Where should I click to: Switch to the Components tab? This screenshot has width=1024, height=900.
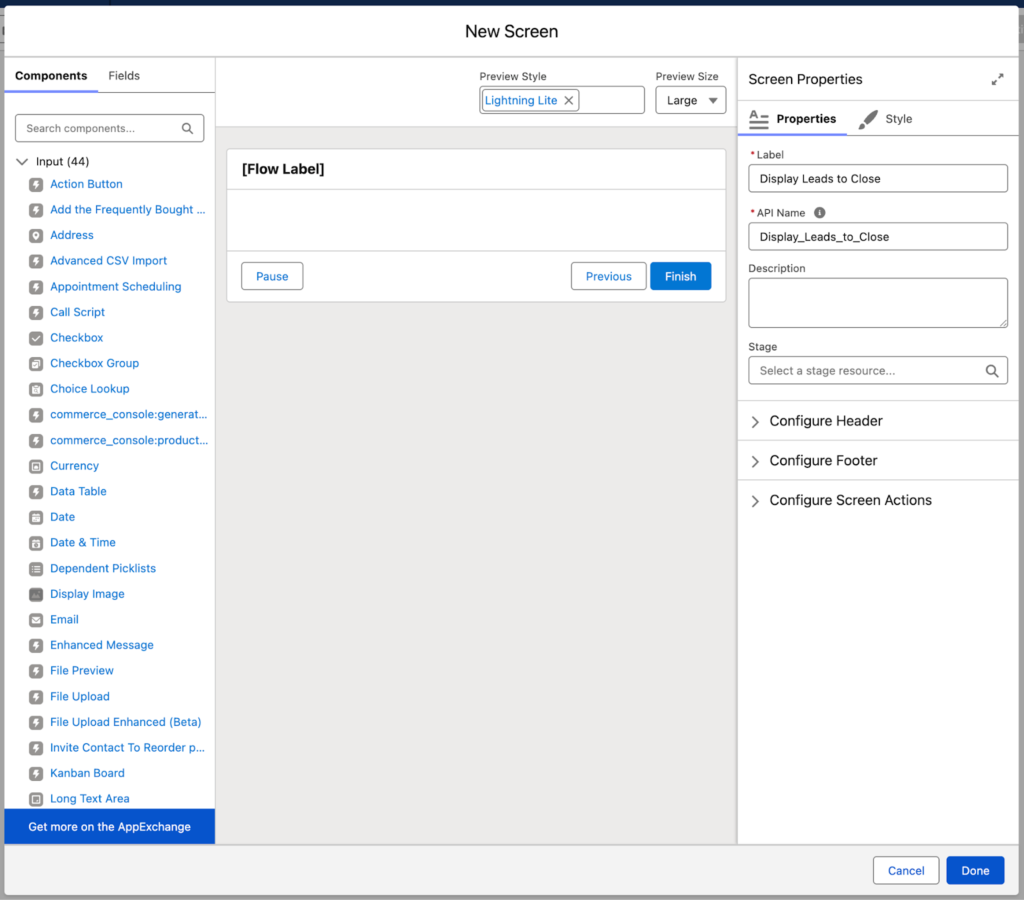pos(51,76)
